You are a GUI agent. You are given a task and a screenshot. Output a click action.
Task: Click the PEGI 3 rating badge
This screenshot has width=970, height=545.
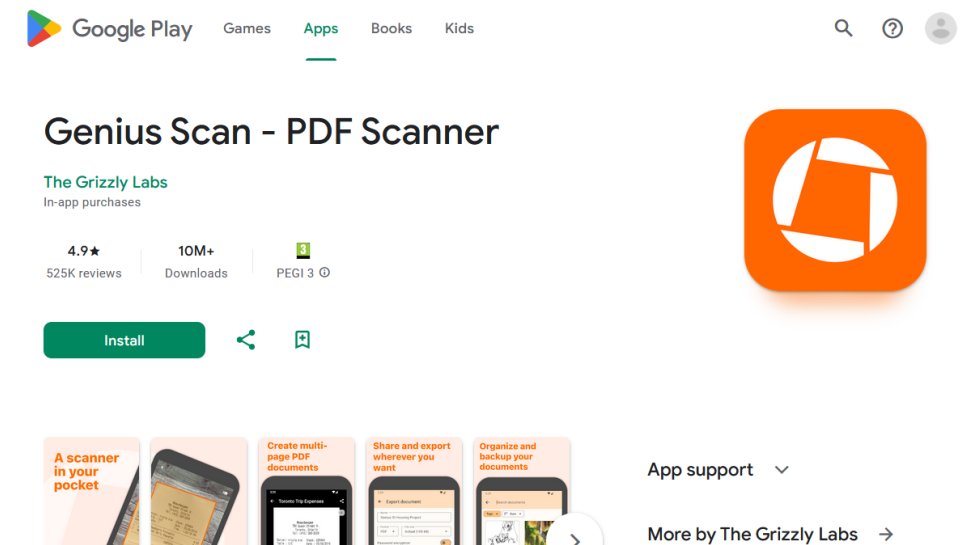[303, 251]
